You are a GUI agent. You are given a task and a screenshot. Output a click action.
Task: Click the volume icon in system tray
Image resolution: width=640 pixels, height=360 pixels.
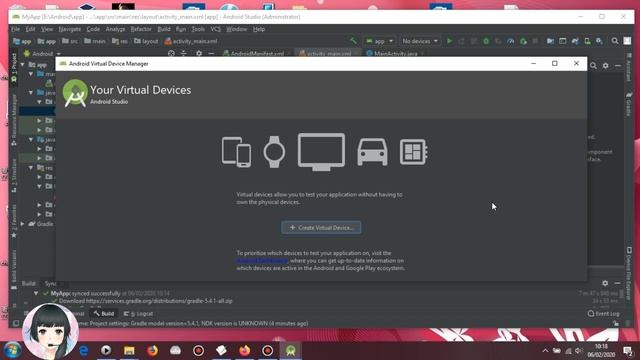579,351
